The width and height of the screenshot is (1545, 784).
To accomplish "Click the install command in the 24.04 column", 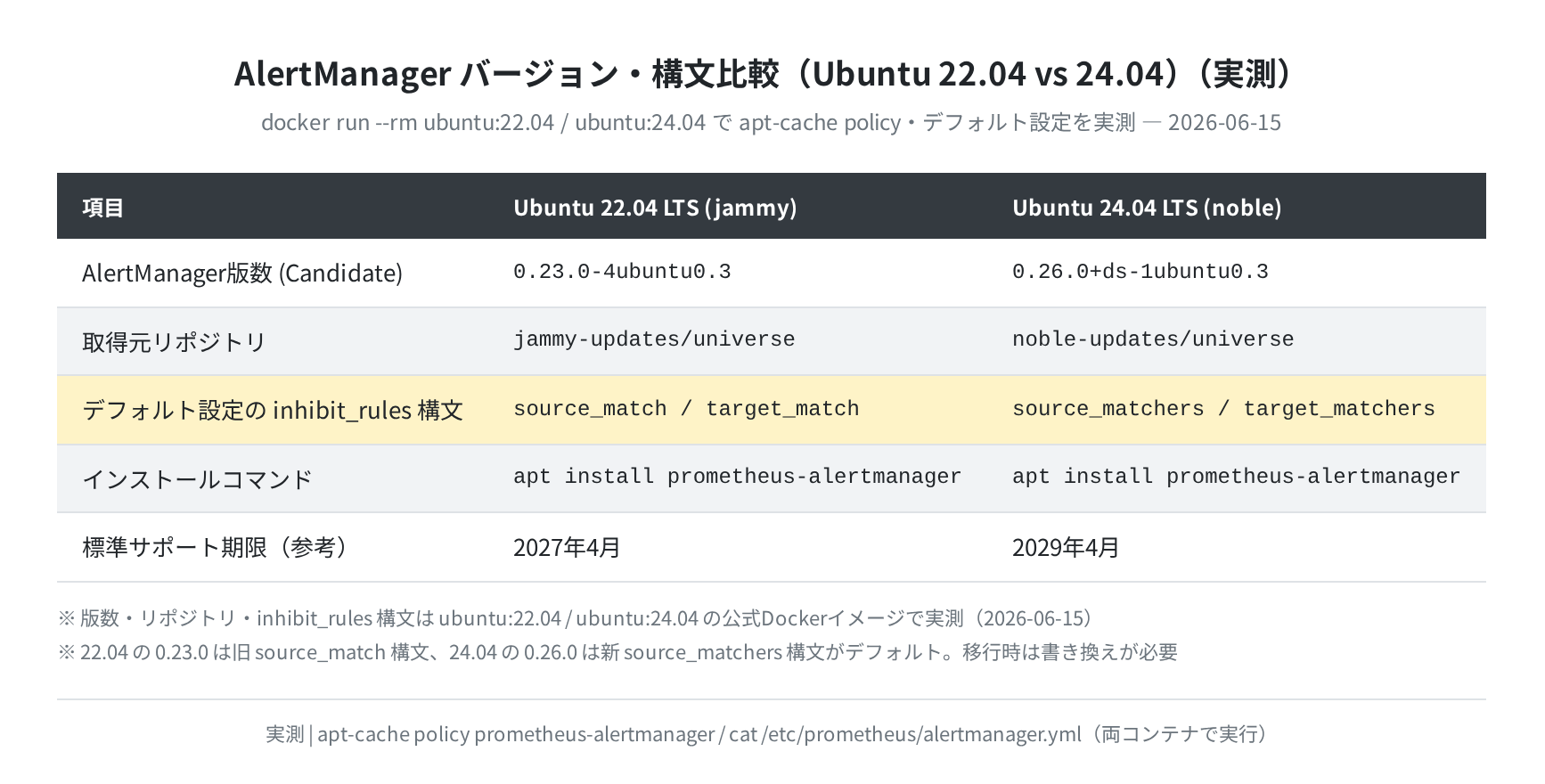I will click(1236, 477).
